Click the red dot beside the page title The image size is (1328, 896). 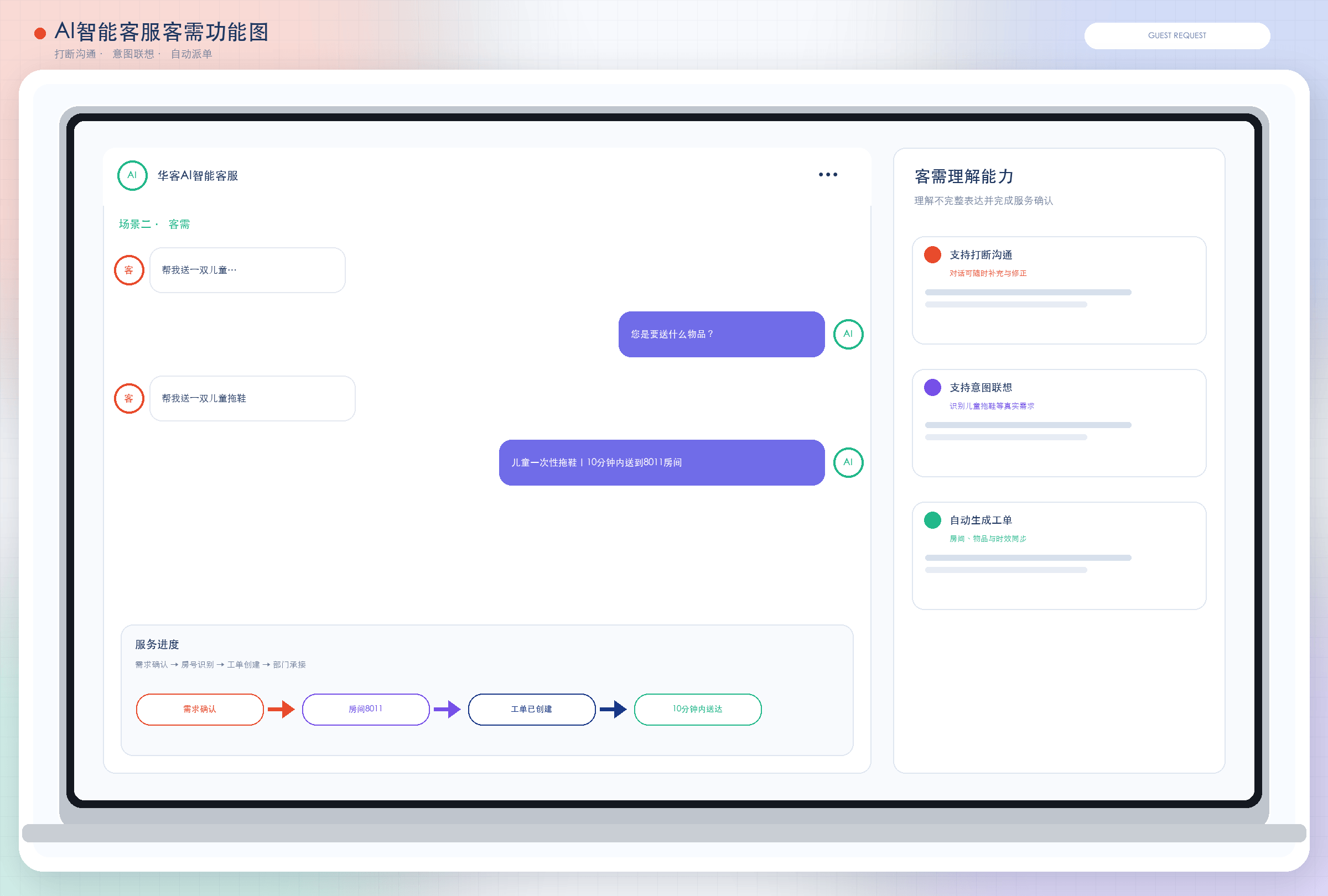pyautogui.click(x=40, y=34)
